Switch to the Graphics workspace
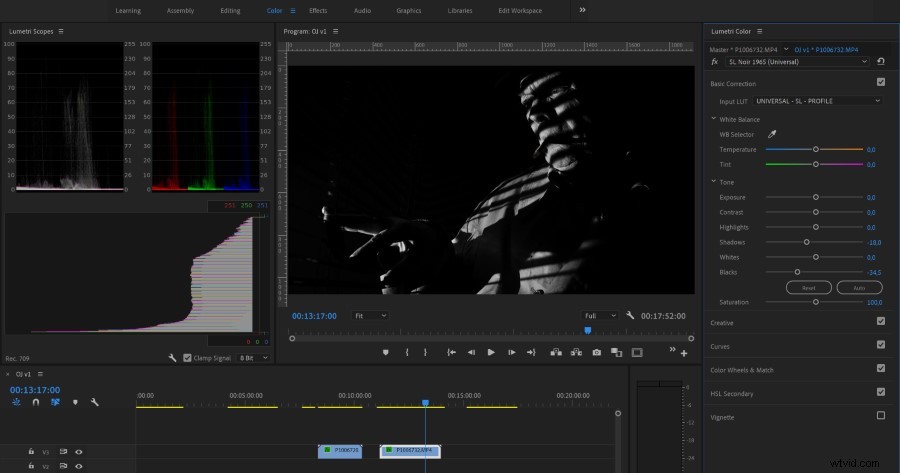Viewport: 900px width, 473px height. [409, 10]
